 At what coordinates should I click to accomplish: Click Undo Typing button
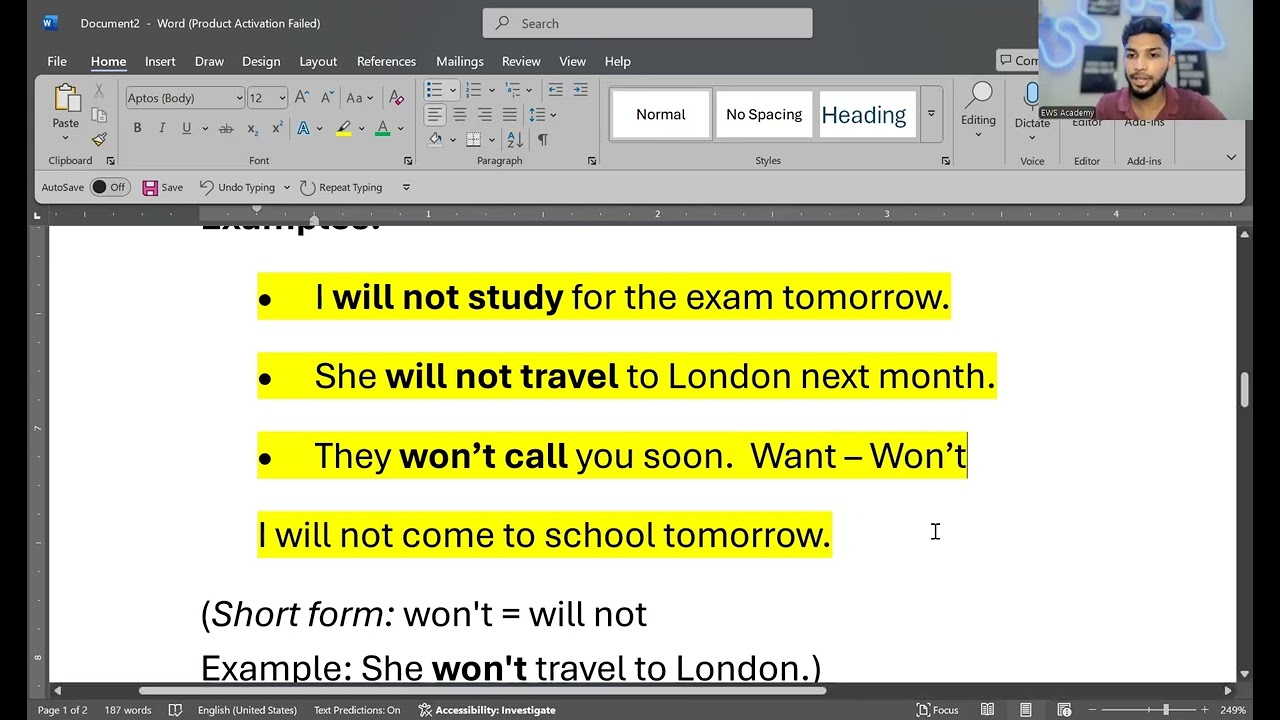tap(237, 187)
